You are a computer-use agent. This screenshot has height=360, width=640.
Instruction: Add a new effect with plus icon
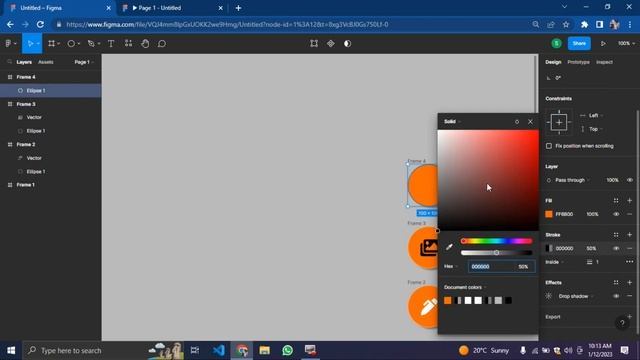[629, 282]
